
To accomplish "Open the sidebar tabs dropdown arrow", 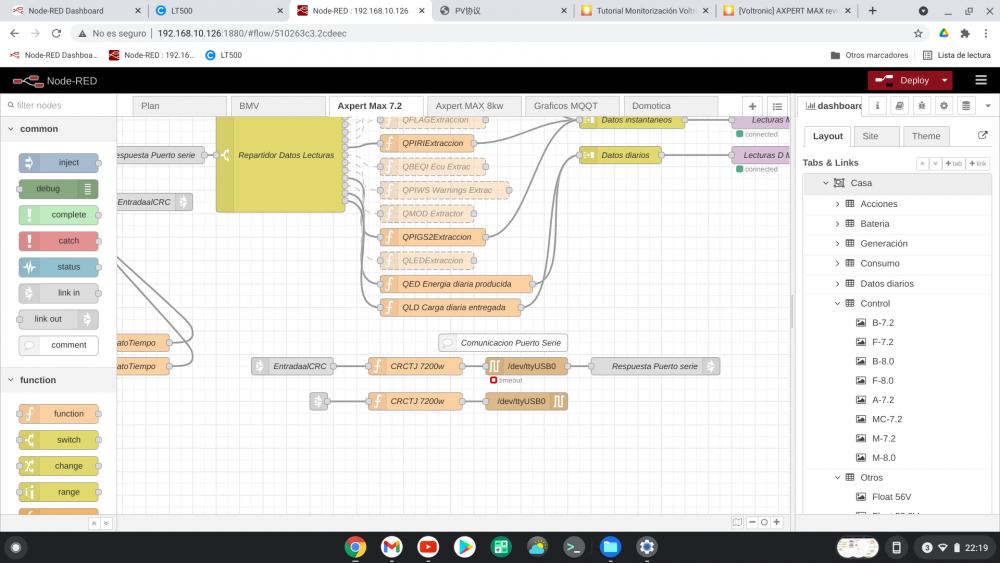I will pos(988,106).
